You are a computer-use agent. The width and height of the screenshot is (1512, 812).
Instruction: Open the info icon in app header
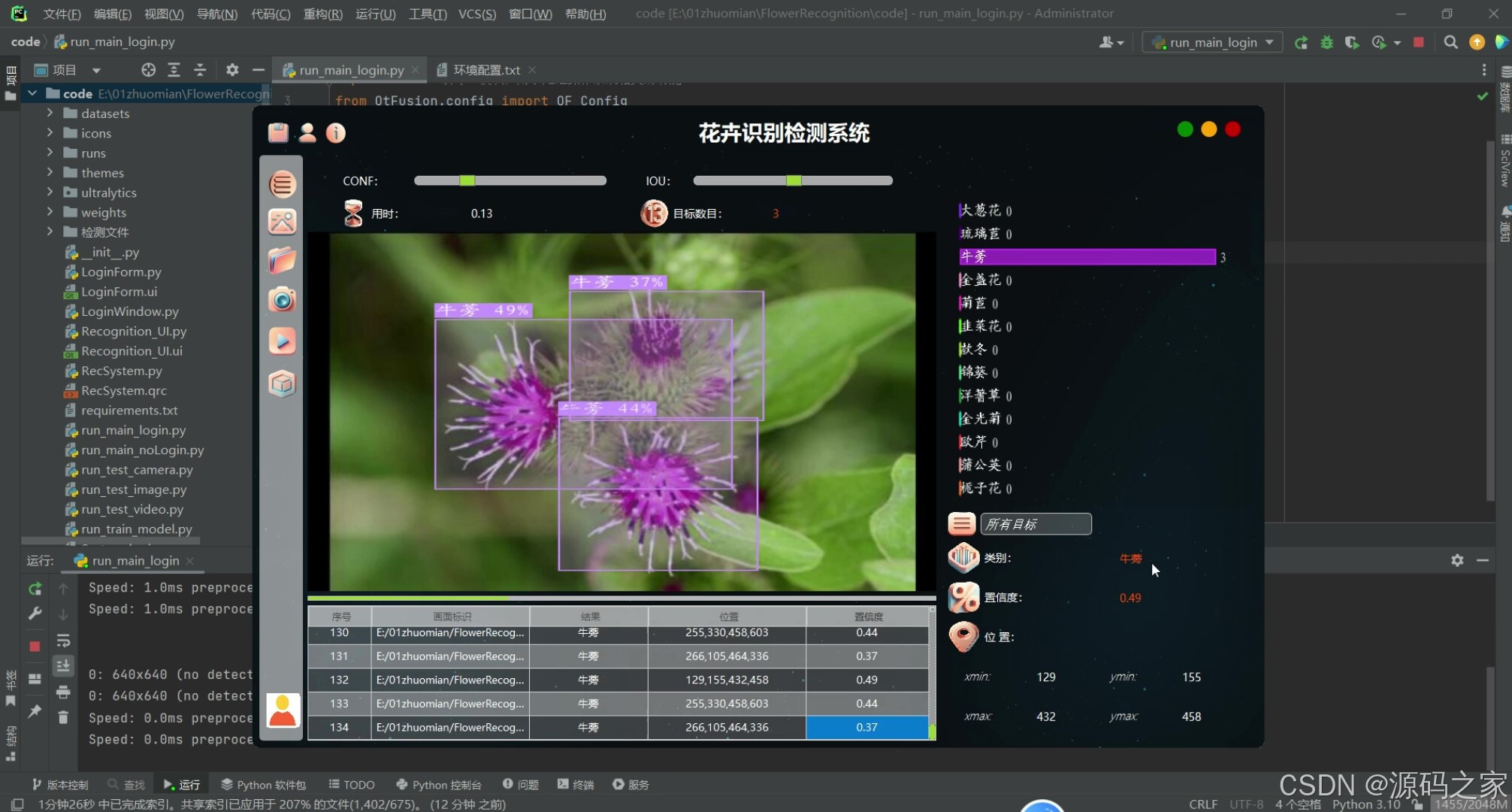pos(335,133)
